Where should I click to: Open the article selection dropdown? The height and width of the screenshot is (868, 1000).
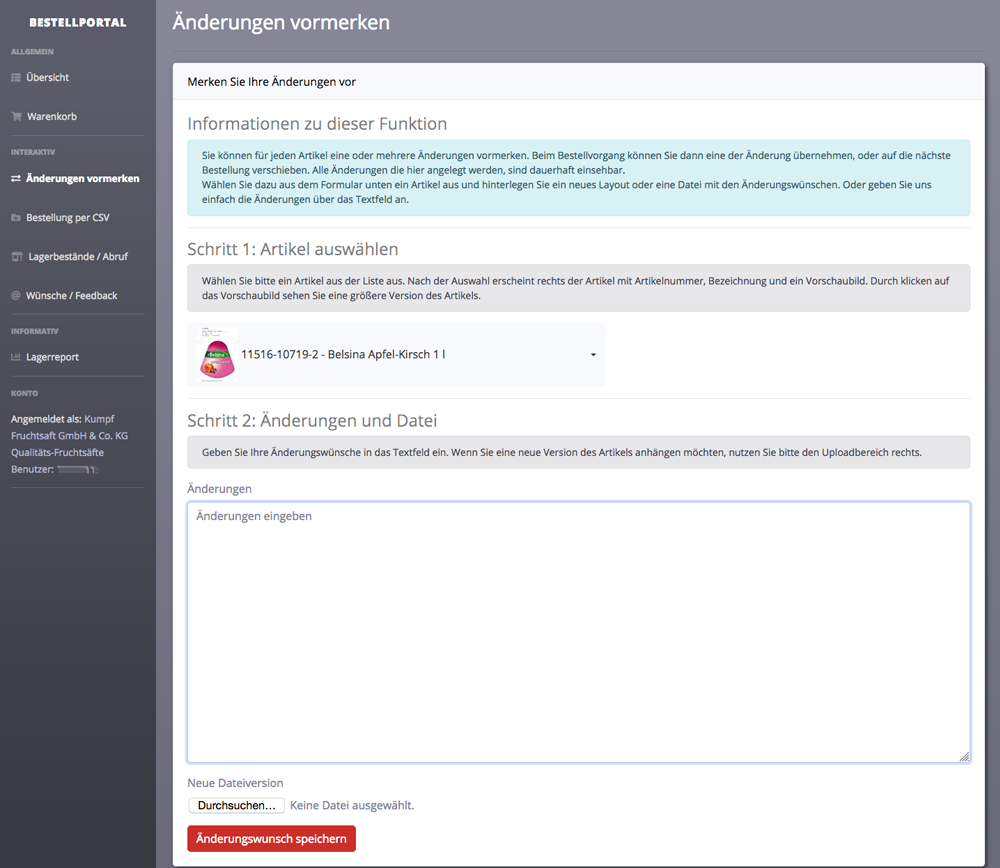[396, 355]
